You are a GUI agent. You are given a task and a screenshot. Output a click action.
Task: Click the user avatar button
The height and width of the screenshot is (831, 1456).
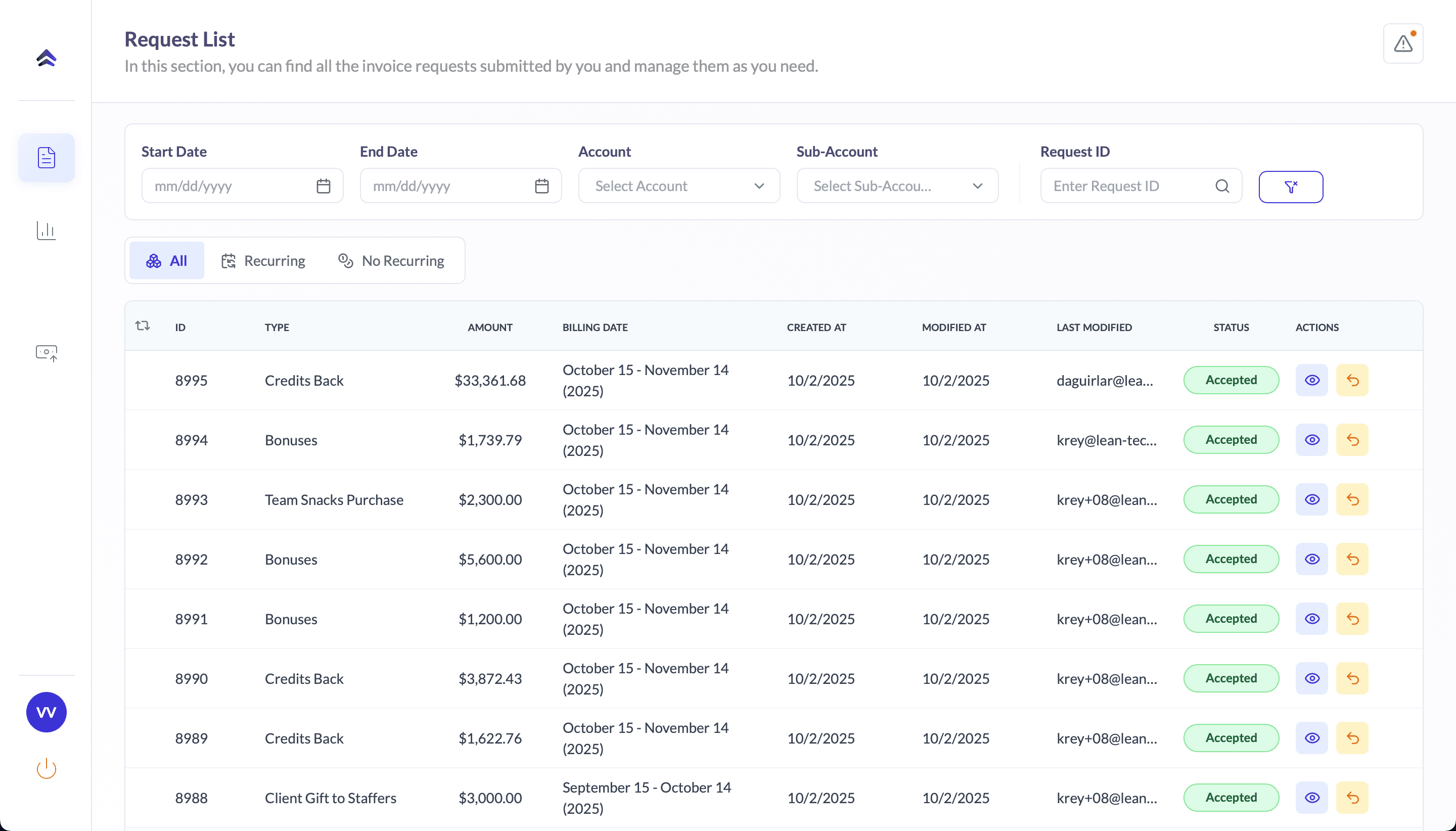pyautogui.click(x=46, y=712)
